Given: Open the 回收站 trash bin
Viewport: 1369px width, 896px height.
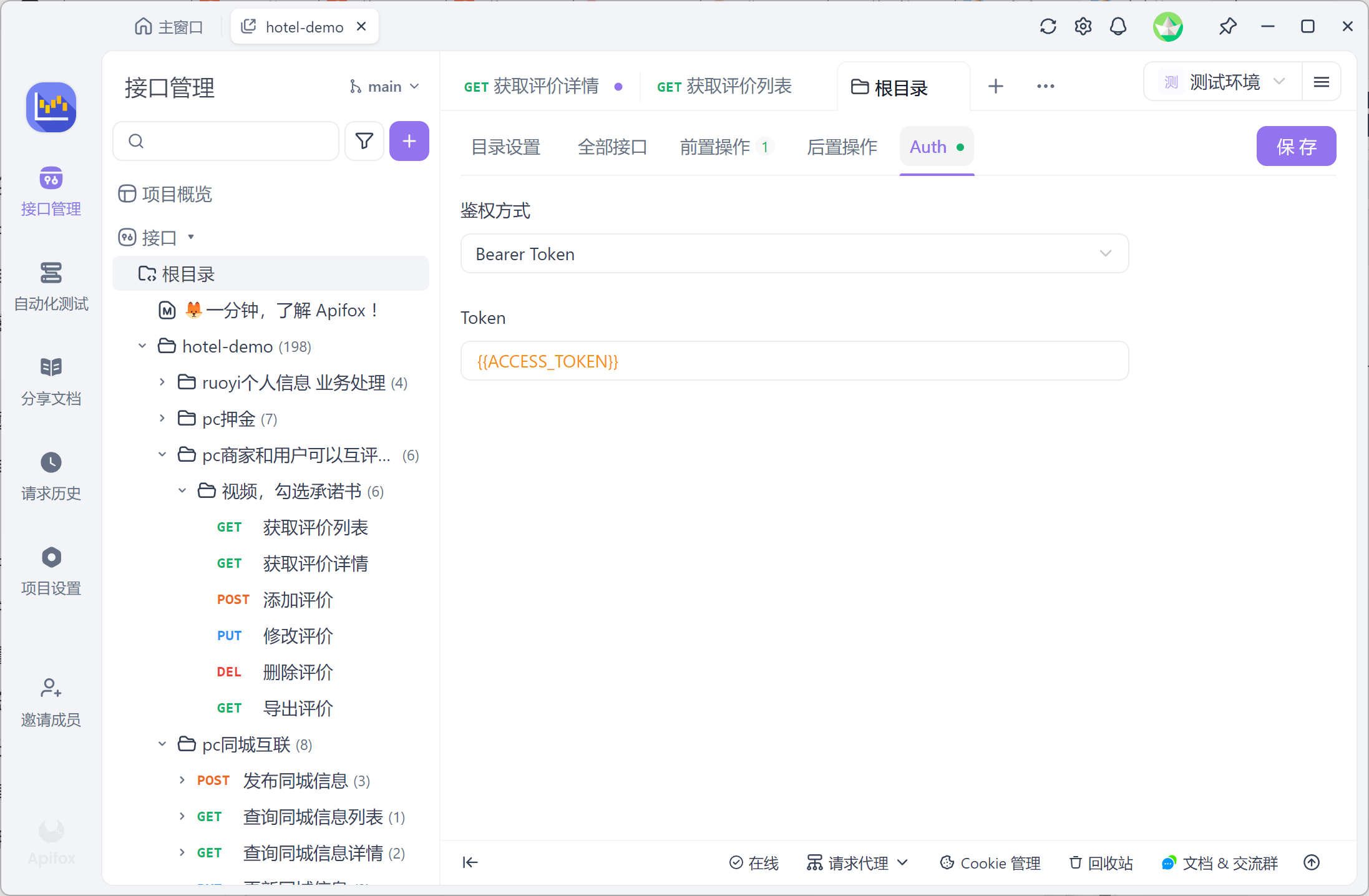Looking at the screenshot, I should pos(1101,862).
